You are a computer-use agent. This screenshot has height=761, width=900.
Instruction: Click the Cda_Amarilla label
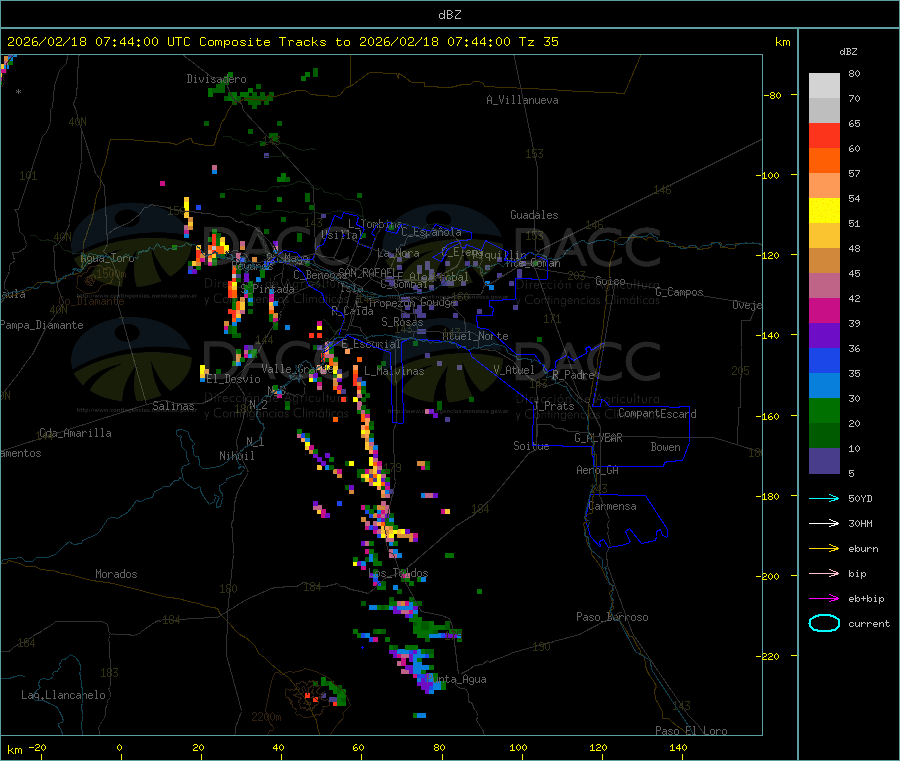pyautogui.click(x=75, y=433)
